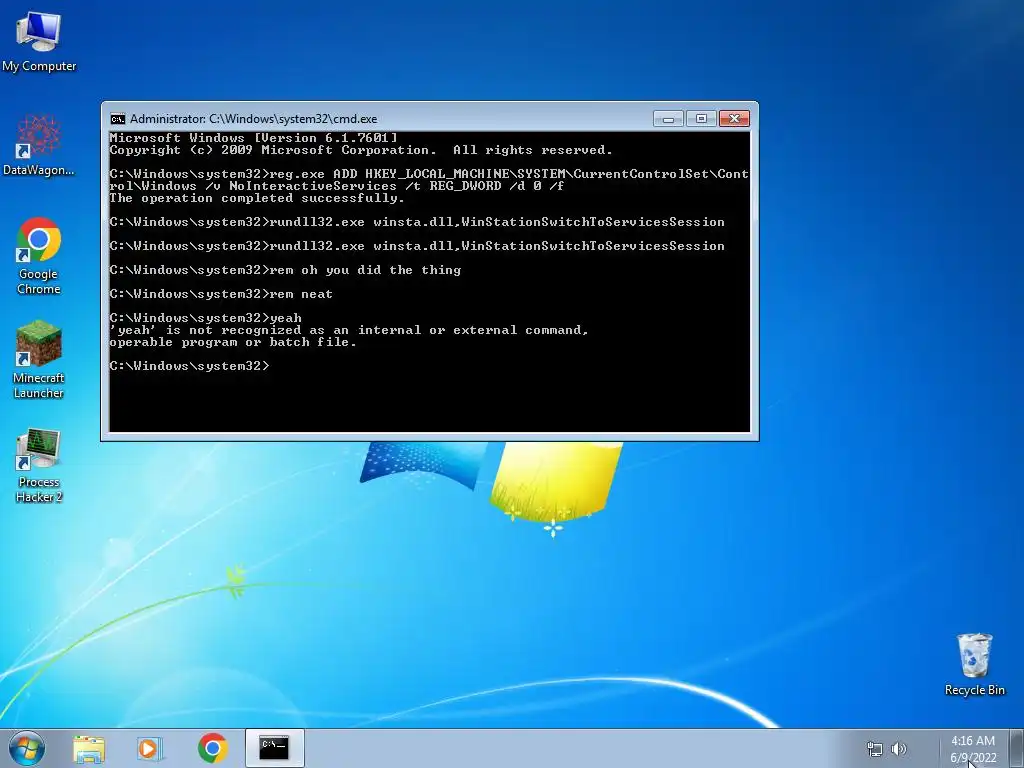Launch Windows Media Player from taskbar

pos(150,748)
